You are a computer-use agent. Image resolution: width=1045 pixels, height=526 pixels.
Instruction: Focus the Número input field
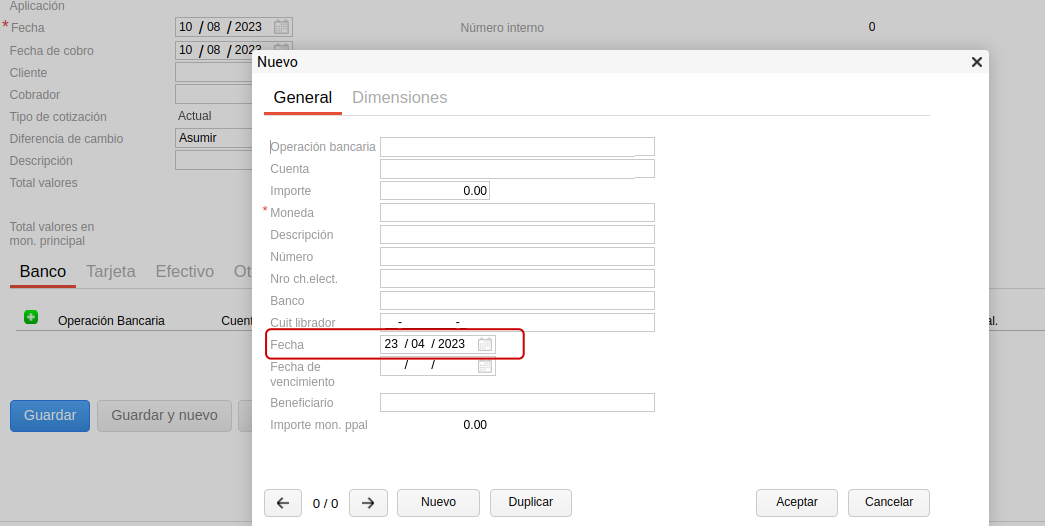click(x=517, y=257)
